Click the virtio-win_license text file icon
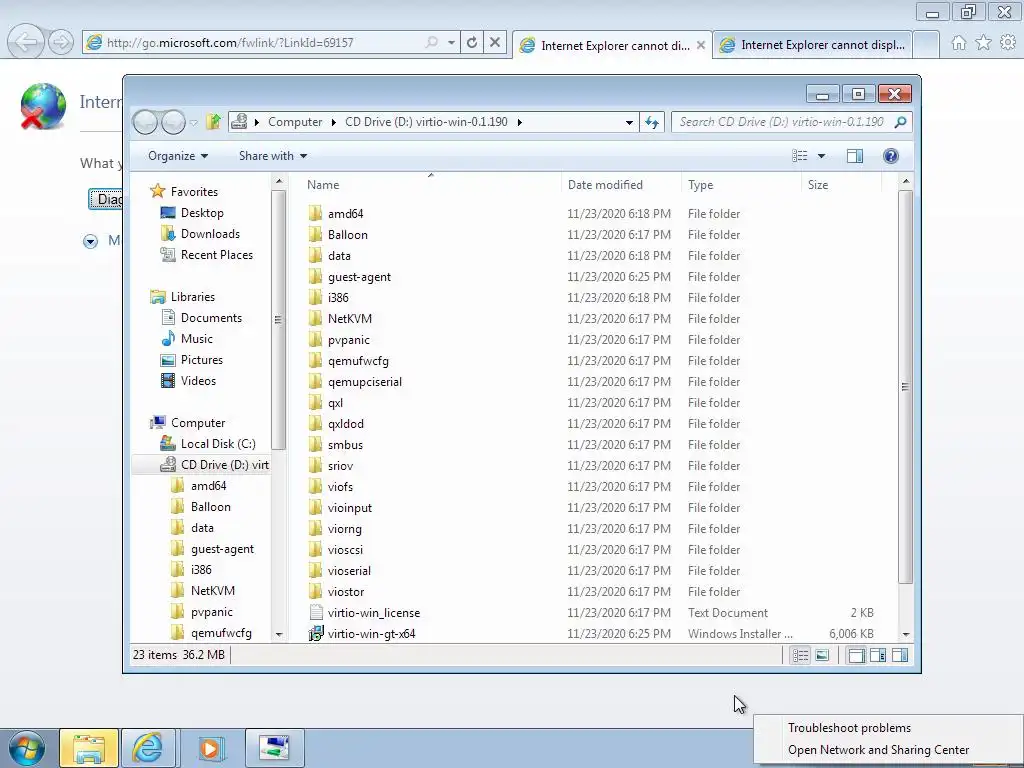This screenshot has width=1024, height=768. (316, 613)
